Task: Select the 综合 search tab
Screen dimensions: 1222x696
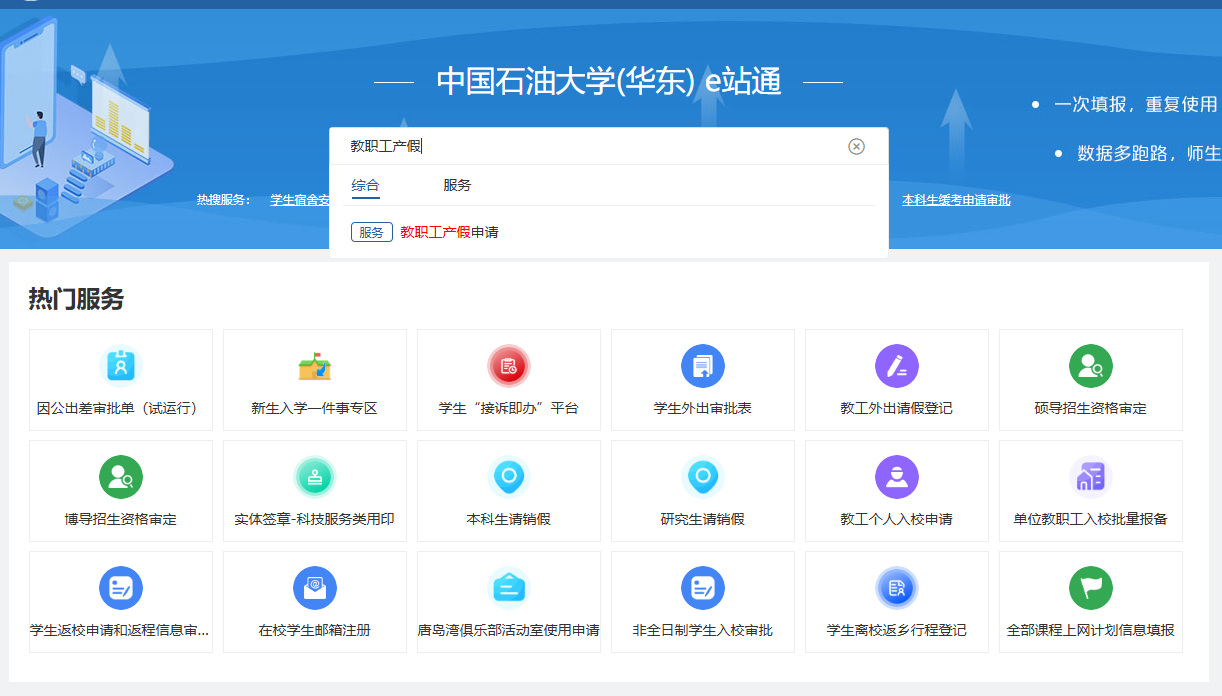Action: coord(365,186)
